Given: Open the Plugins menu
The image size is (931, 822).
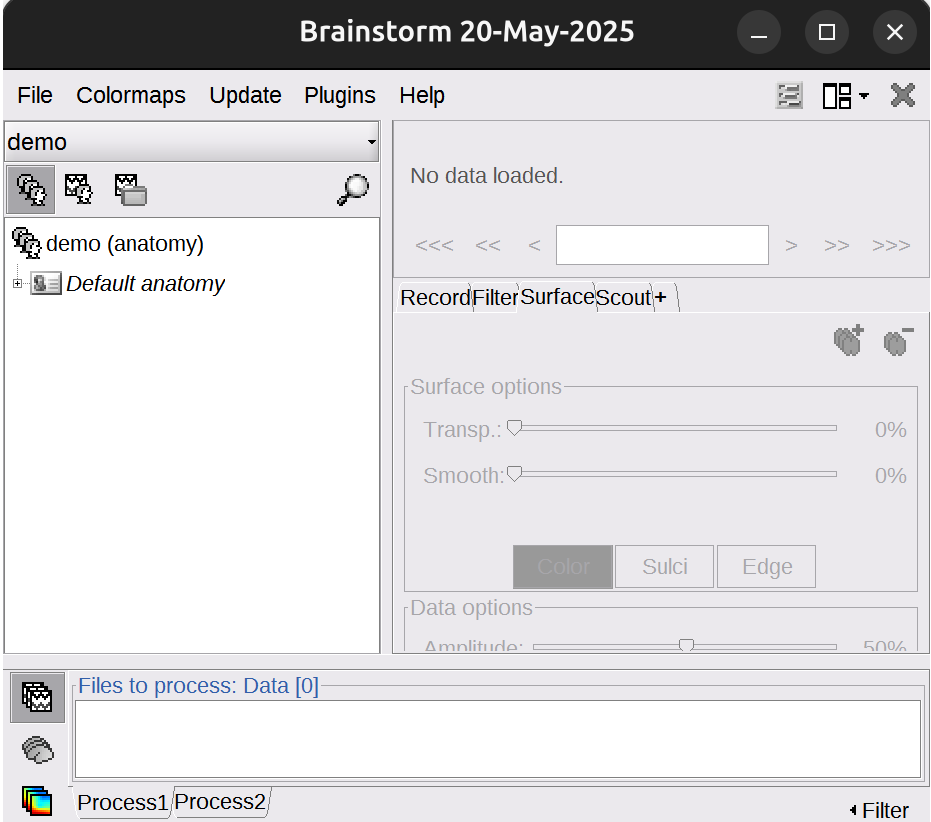Looking at the screenshot, I should click(340, 96).
